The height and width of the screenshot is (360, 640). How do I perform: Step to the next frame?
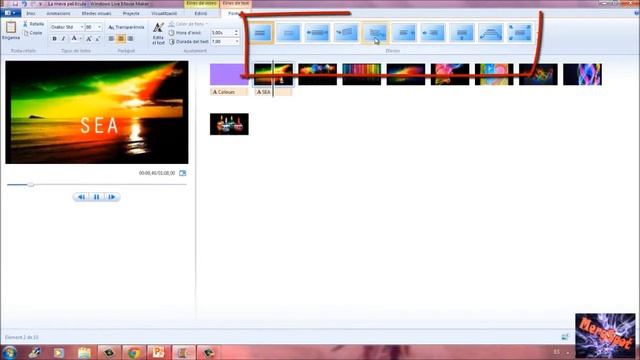[x=112, y=197]
